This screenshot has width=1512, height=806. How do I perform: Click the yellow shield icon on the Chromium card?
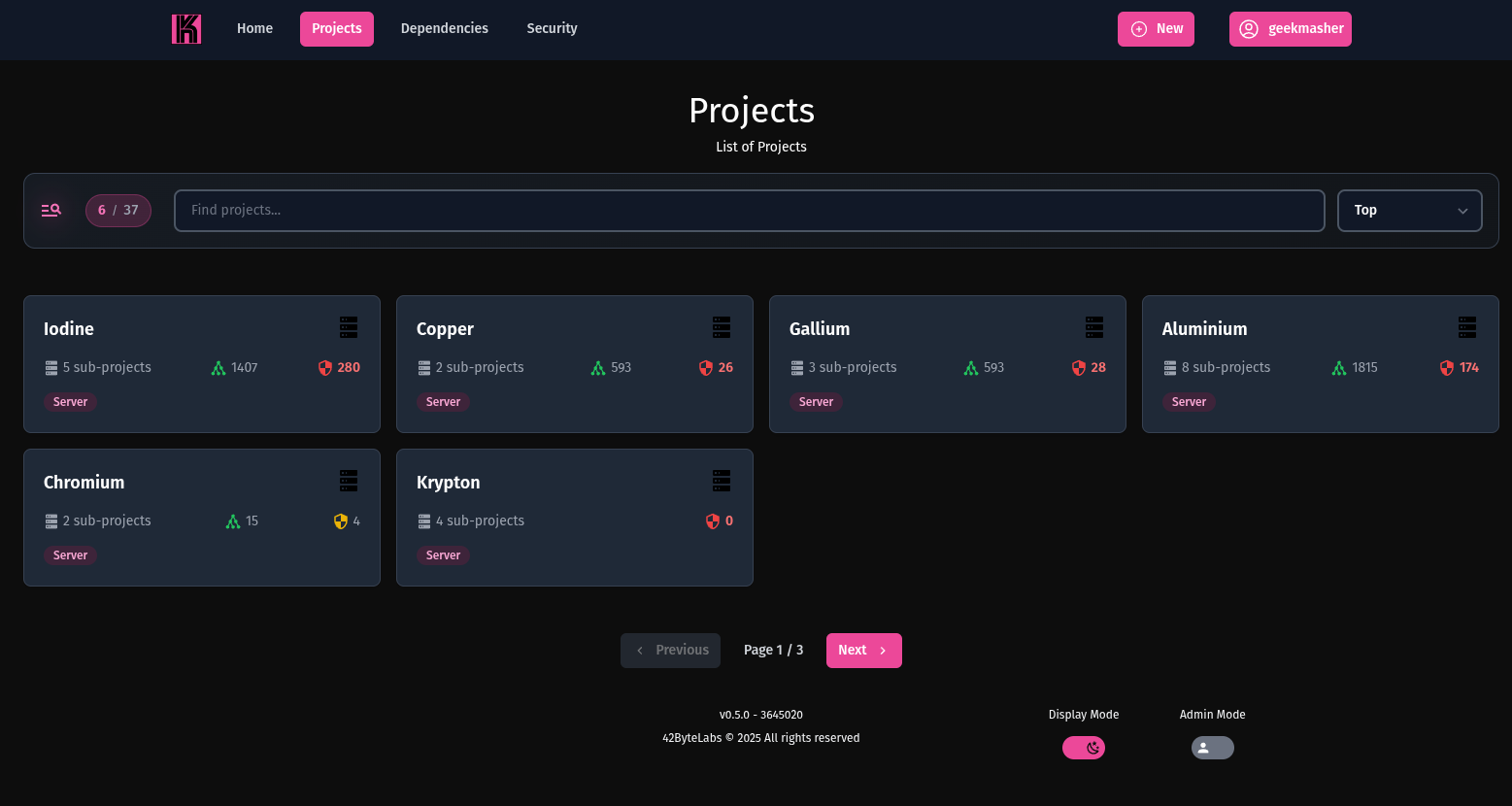coord(341,521)
